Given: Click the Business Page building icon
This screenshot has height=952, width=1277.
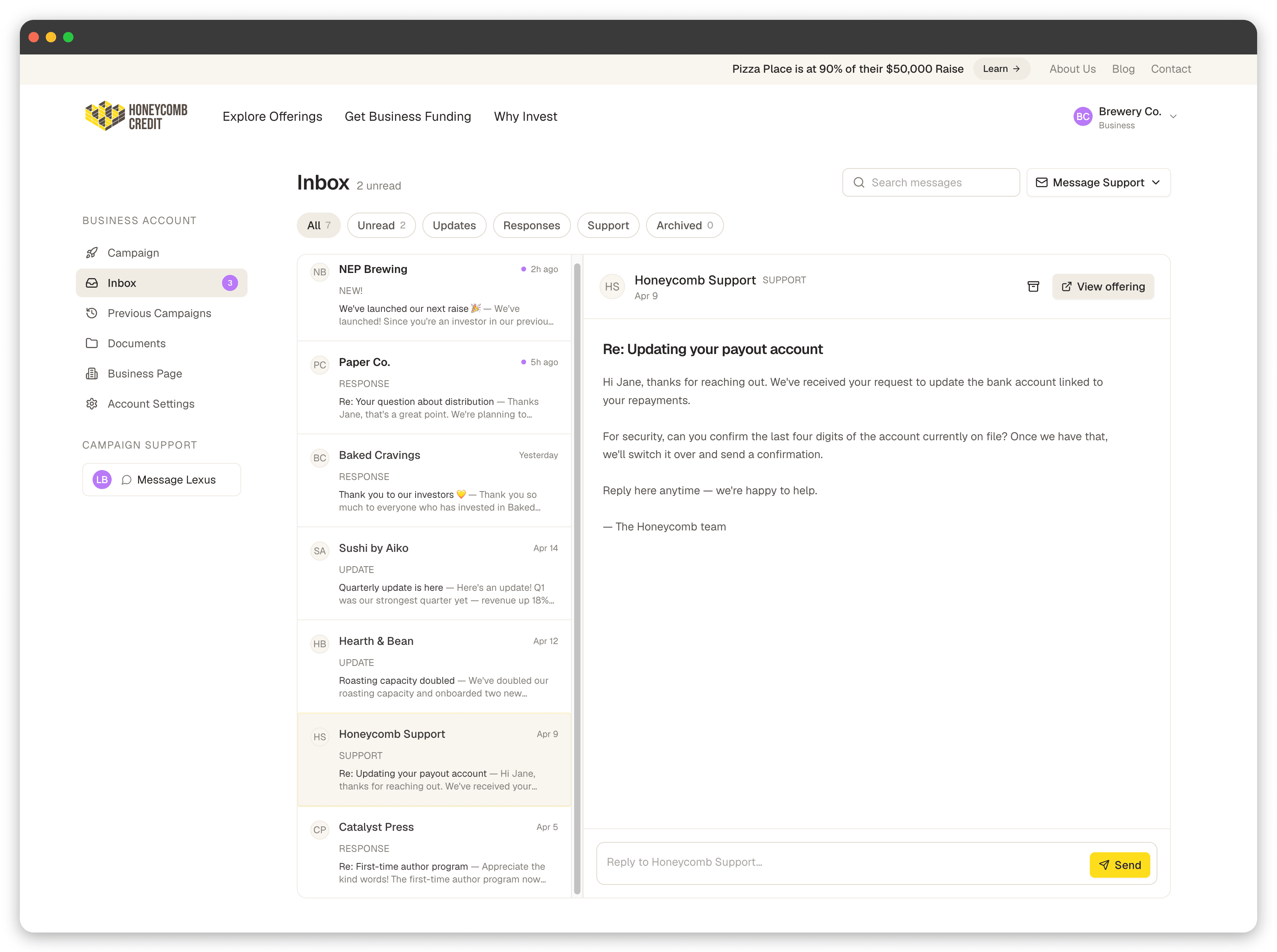Looking at the screenshot, I should (x=92, y=373).
